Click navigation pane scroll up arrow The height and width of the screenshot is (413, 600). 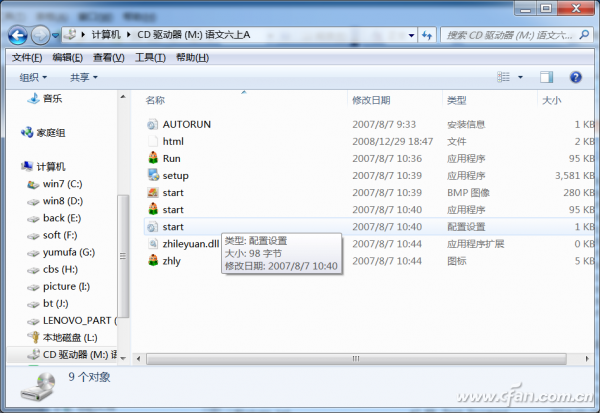[123, 97]
